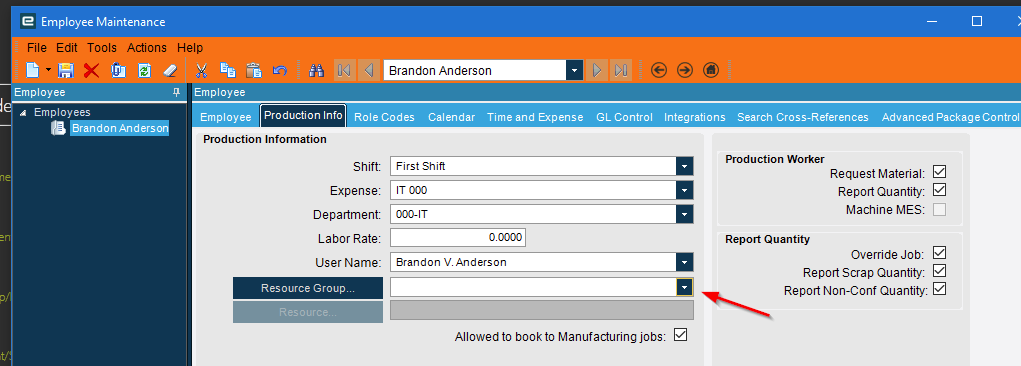This screenshot has height=366, width=1021.
Task: Go to first record icon
Action: [x=344, y=70]
